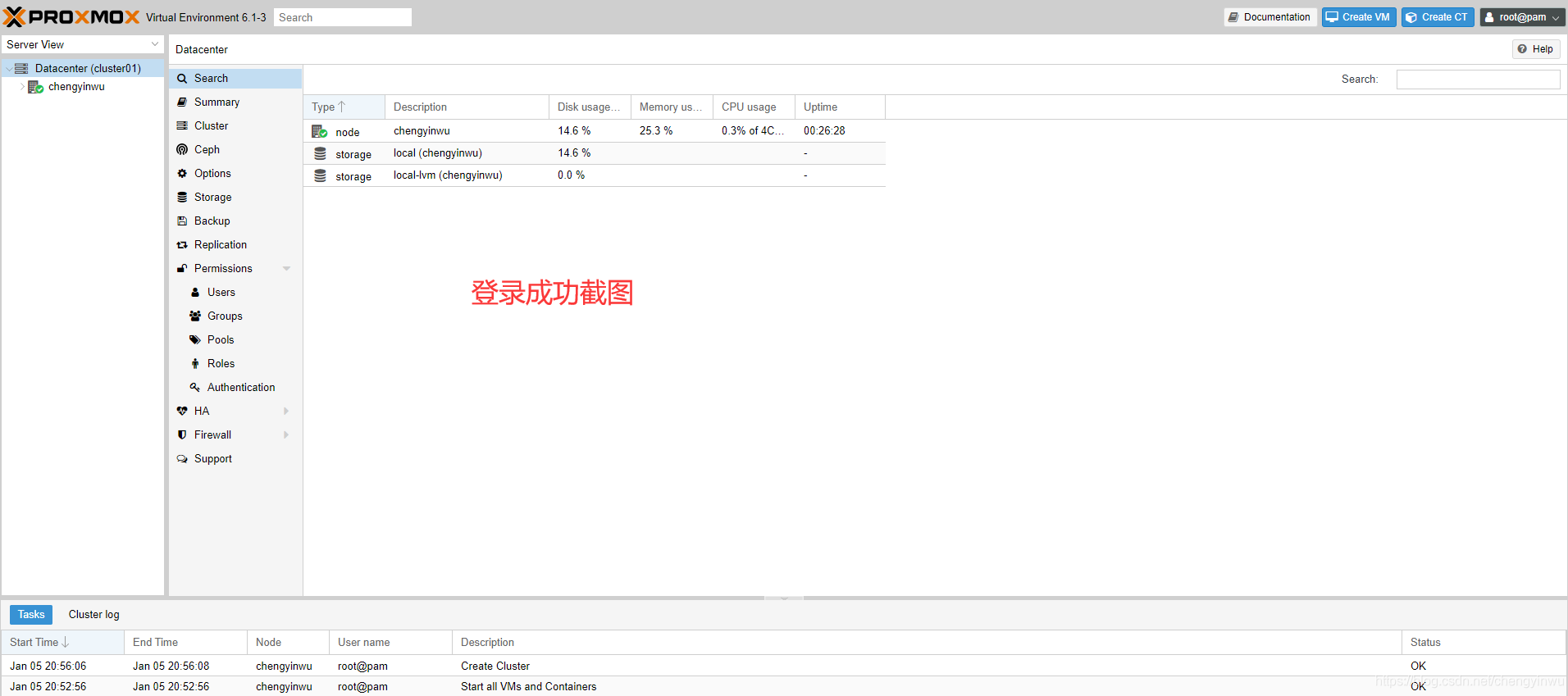Viewport: 1568px width, 696px height.
Task: Click the storage icon in the local row
Action: (320, 153)
